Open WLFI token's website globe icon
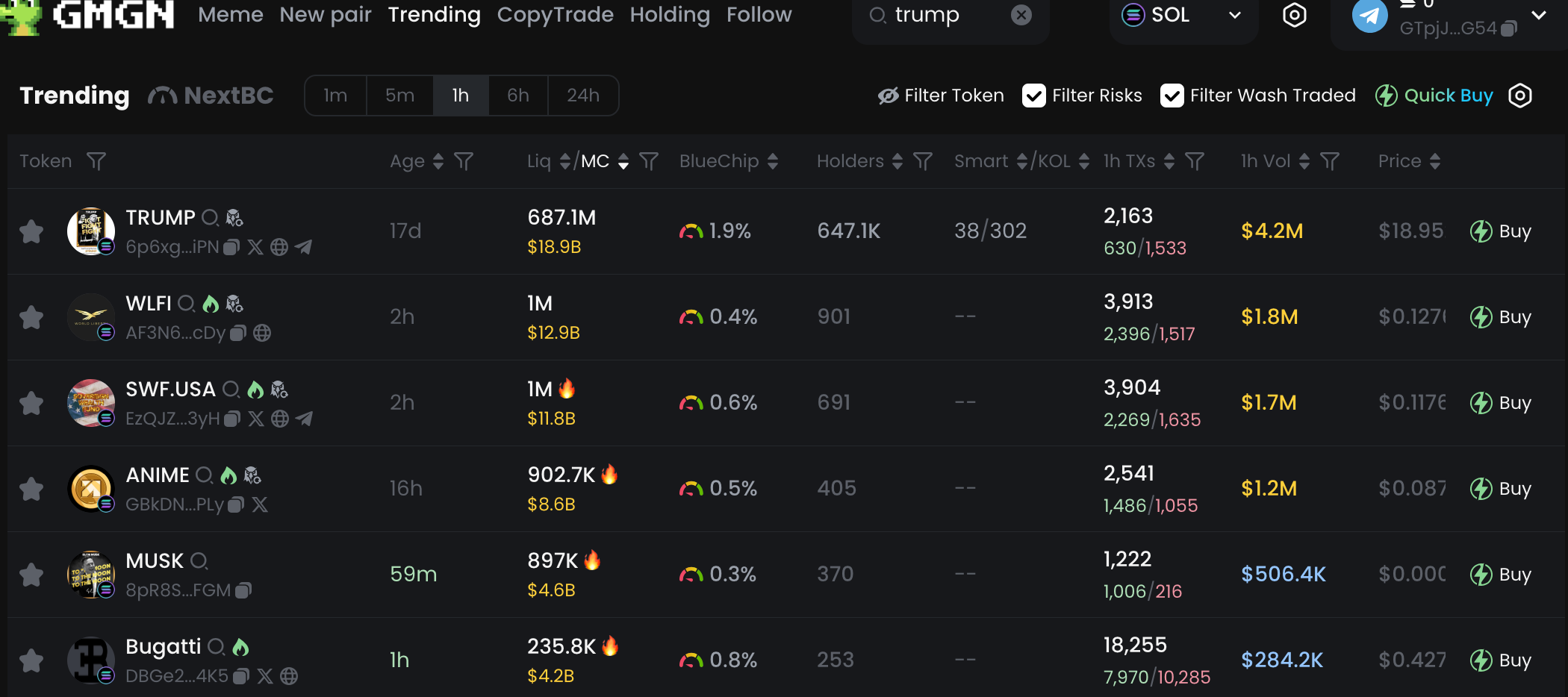Image resolution: width=1568 pixels, height=697 pixels. (262, 333)
